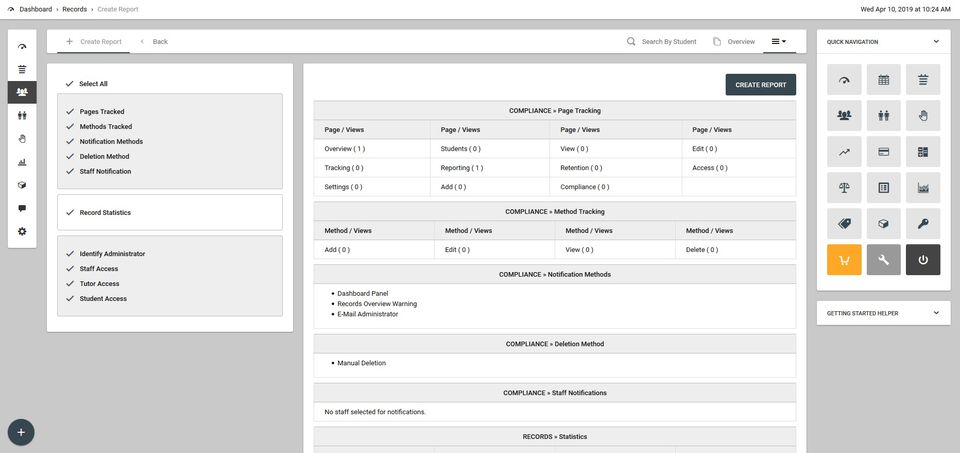Click the table sheet tile in Quick Navigation
The height and width of the screenshot is (453, 960).
click(883, 188)
